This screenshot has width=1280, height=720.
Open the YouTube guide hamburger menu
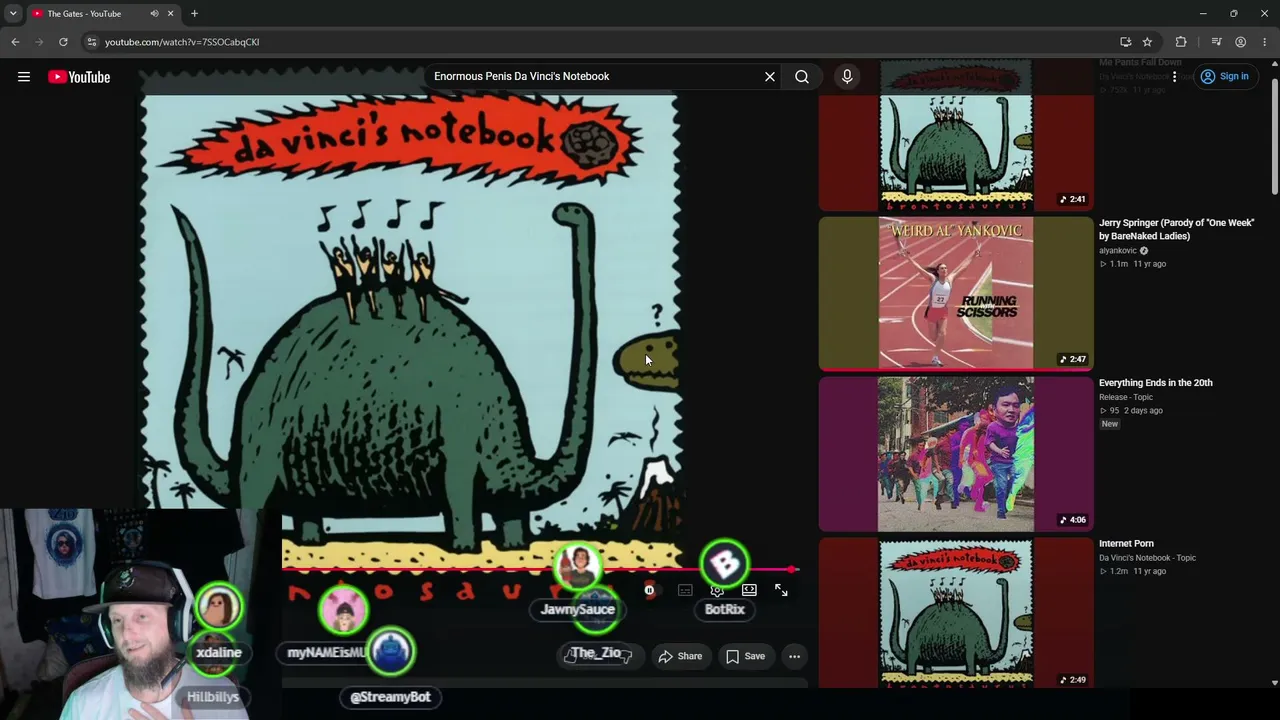tap(24, 77)
